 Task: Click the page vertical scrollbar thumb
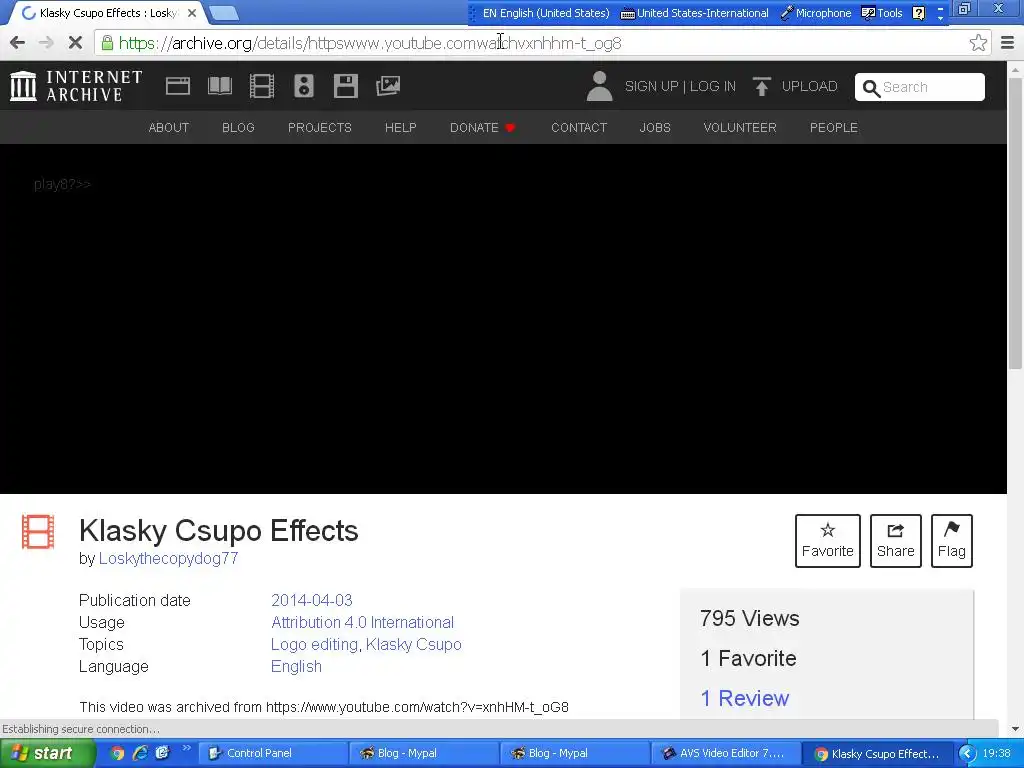tap(1016, 222)
